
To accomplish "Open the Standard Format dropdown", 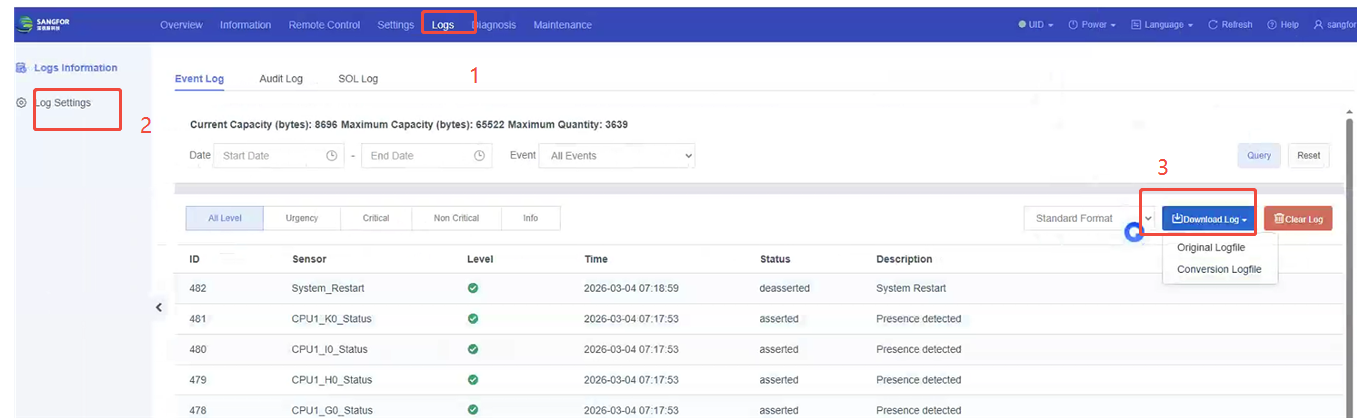I will tap(1088, 218).
